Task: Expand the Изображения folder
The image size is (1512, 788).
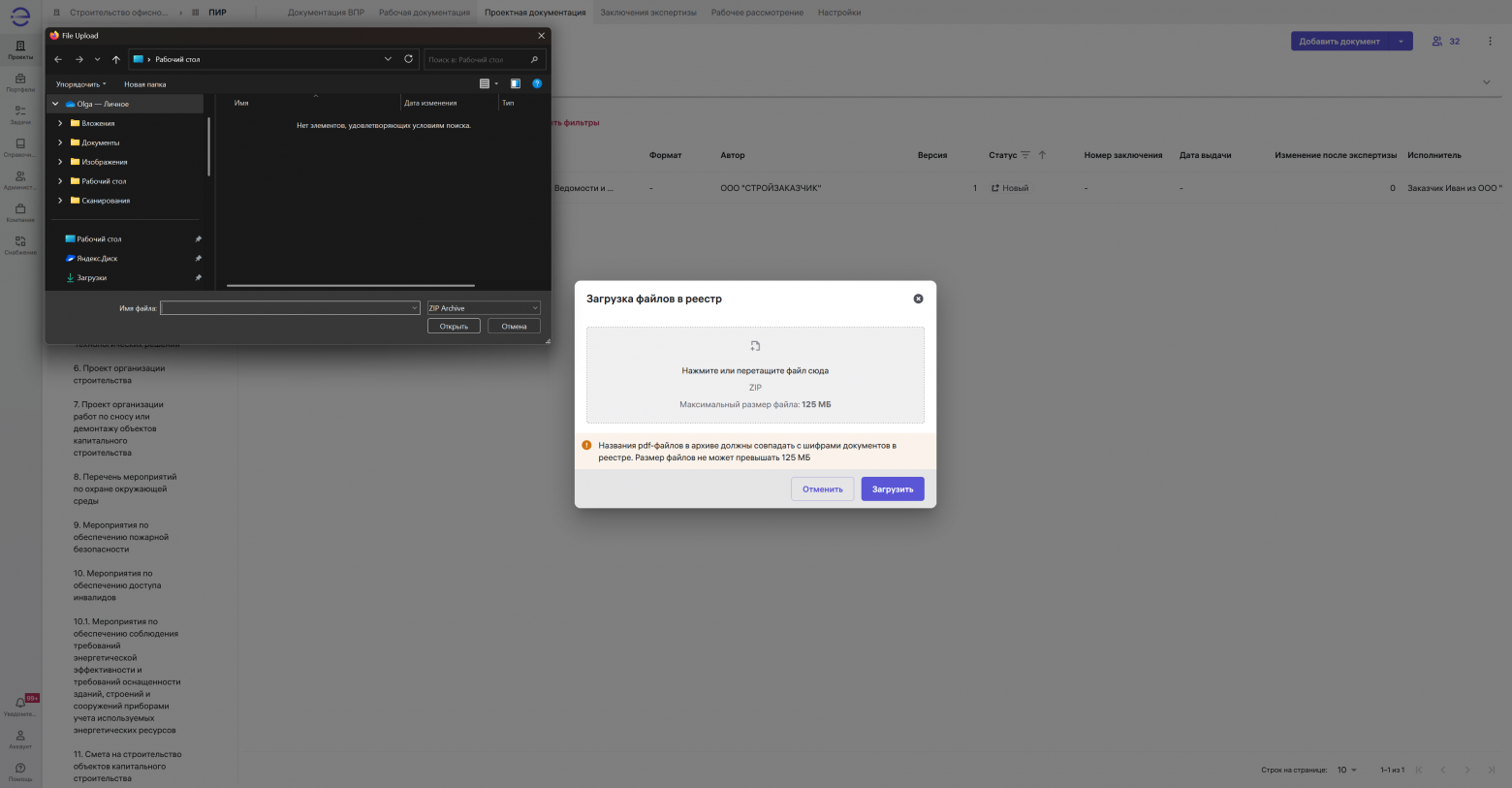Action: coord(60,162)
